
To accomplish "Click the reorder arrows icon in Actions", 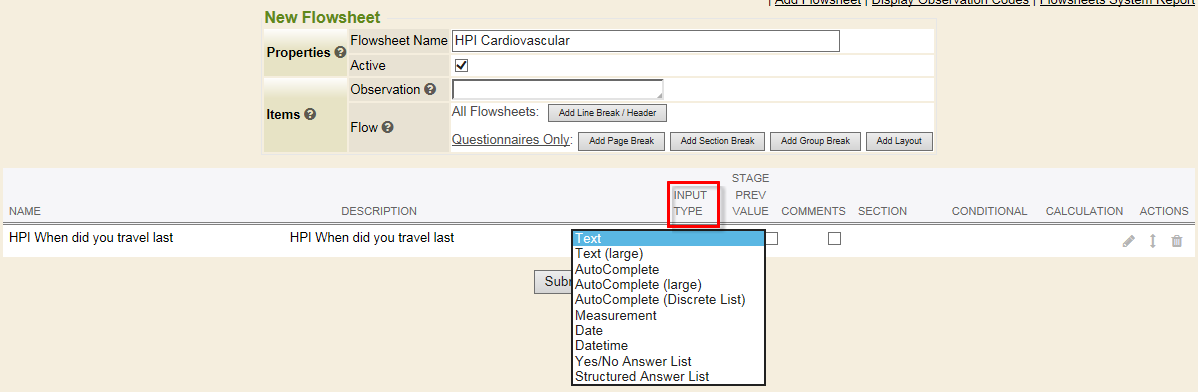I will click(1153, 241).
